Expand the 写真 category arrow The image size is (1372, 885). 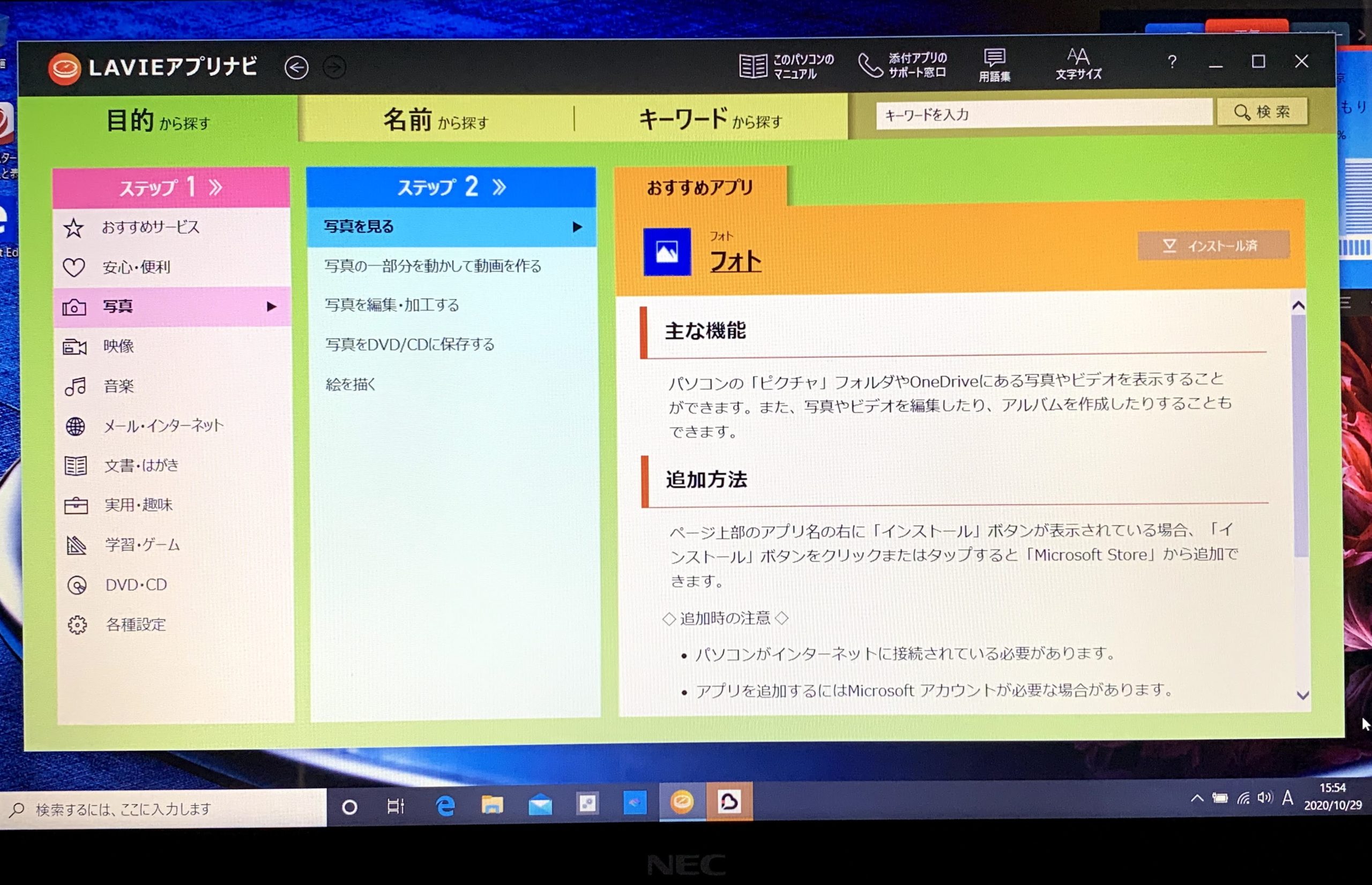[271, 308]
